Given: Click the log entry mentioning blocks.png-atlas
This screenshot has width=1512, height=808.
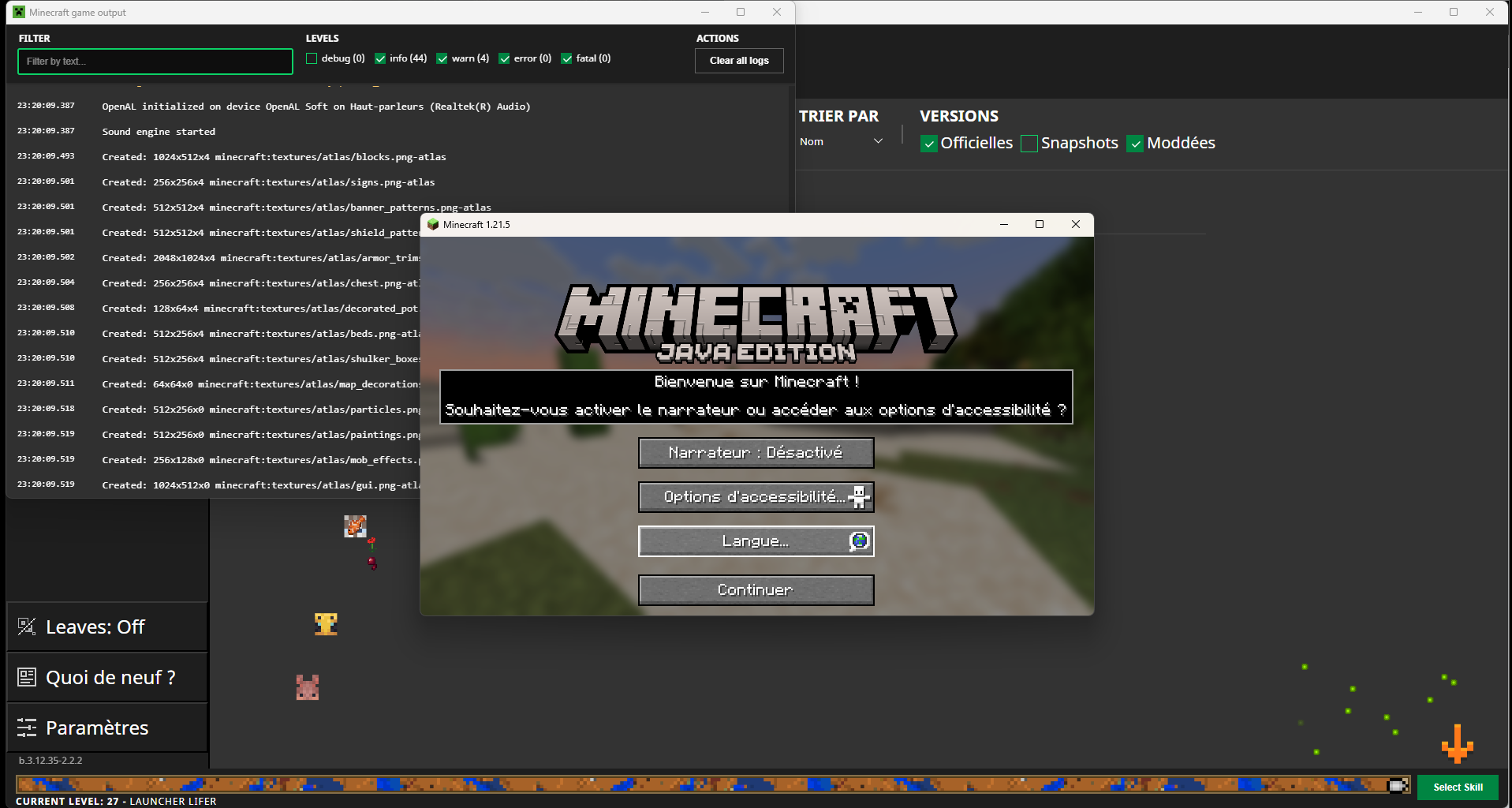Looking at the screenshot, I should (x=274, y=157).
